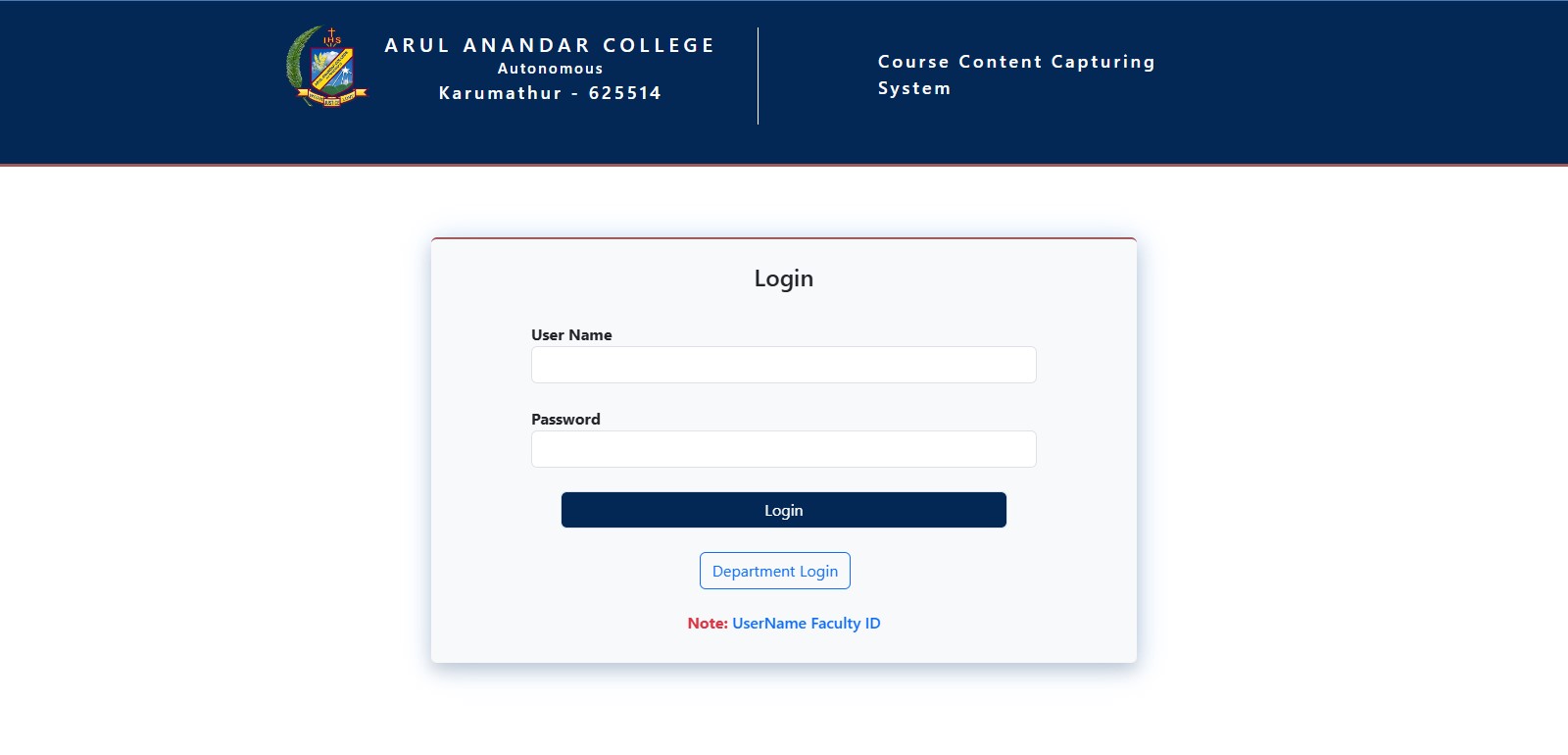Click the "User Name" field label

click(571, 335)
